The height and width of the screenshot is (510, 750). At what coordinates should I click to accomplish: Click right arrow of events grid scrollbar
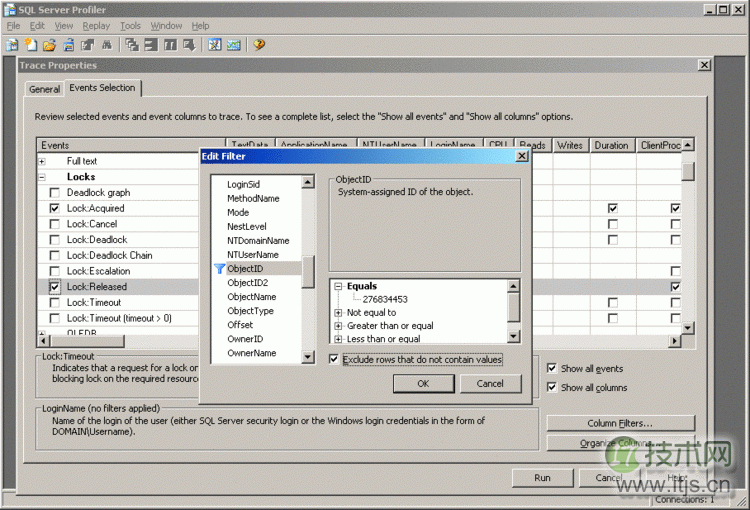tap(674, 341)
